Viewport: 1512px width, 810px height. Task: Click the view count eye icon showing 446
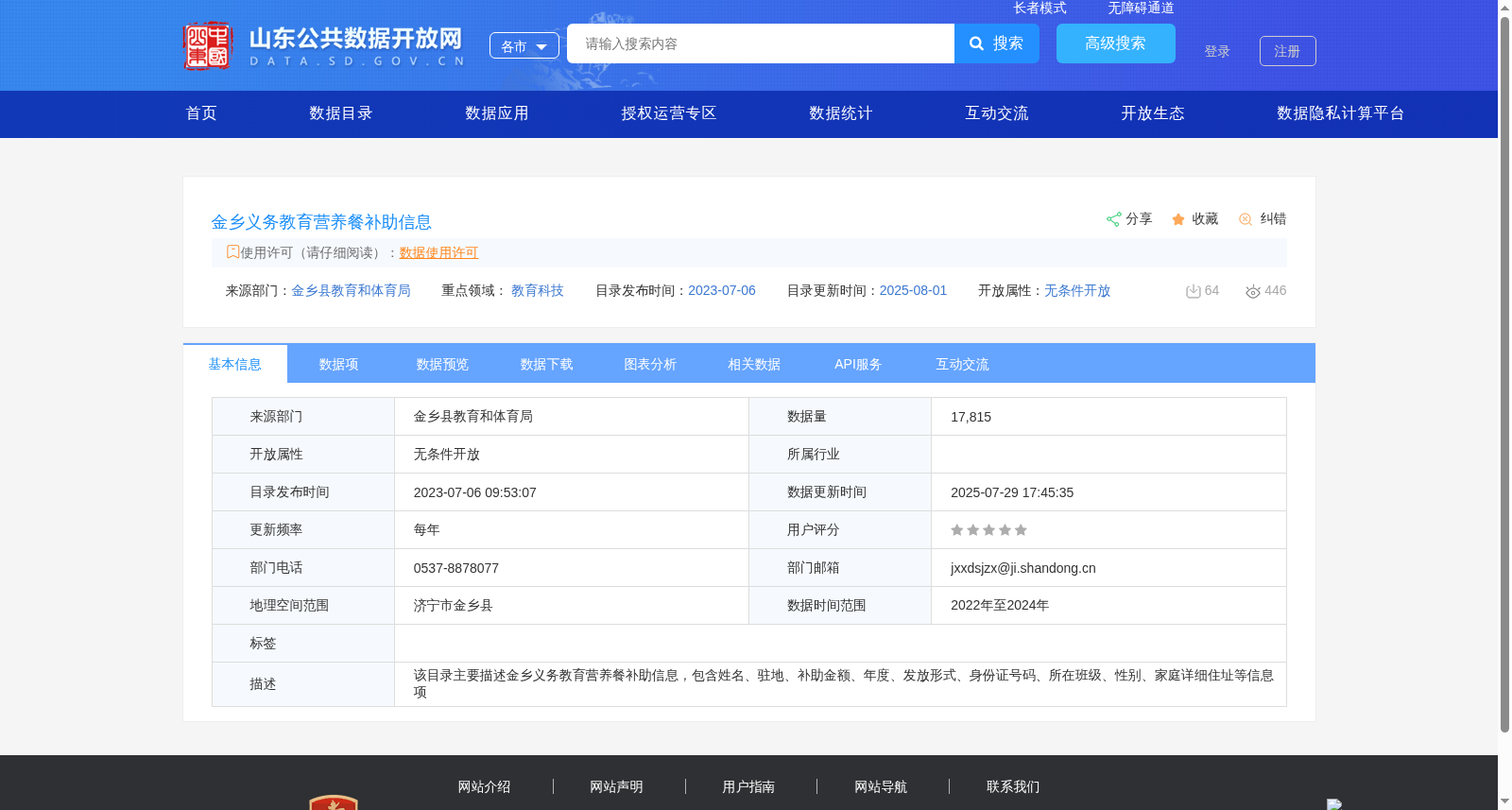click(x=1253, y=291)
